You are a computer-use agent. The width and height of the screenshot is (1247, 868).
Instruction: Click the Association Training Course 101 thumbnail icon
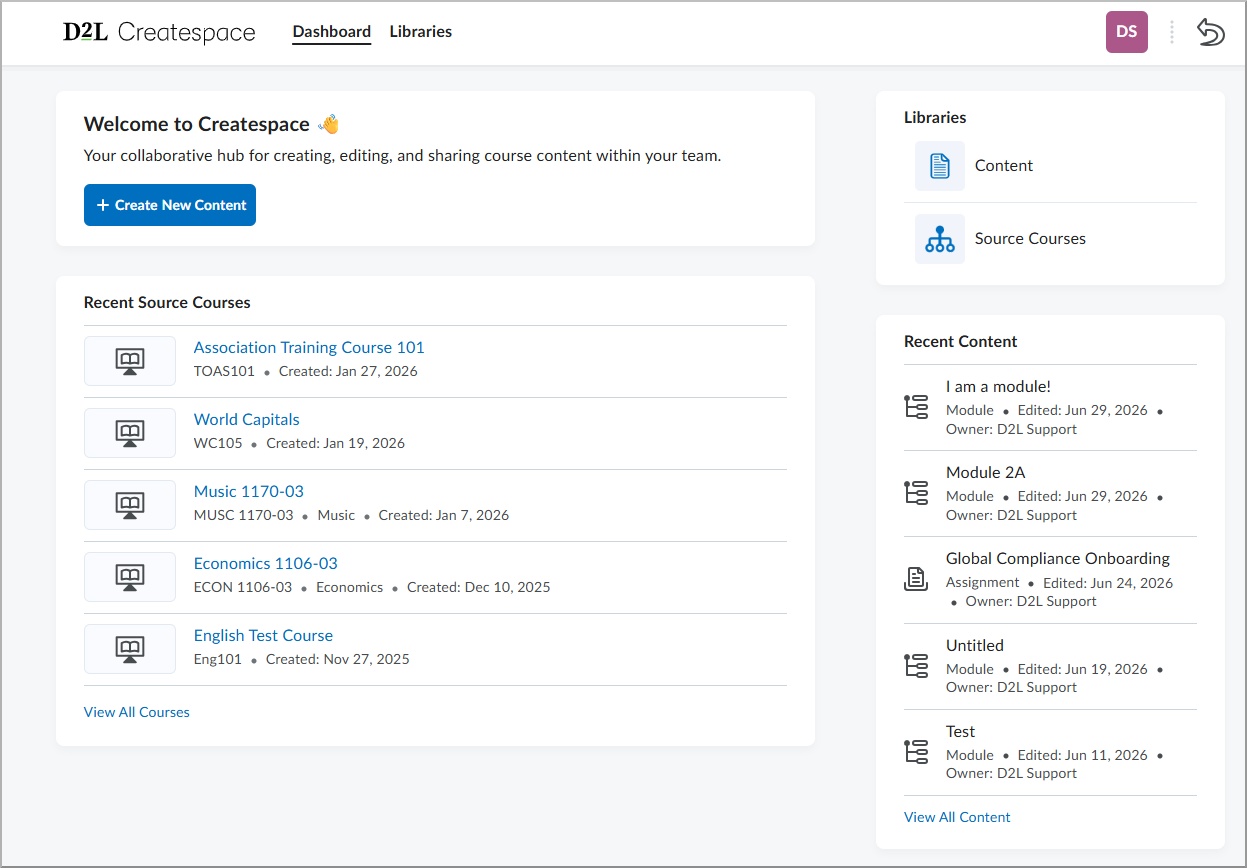[x=130, y=361]
